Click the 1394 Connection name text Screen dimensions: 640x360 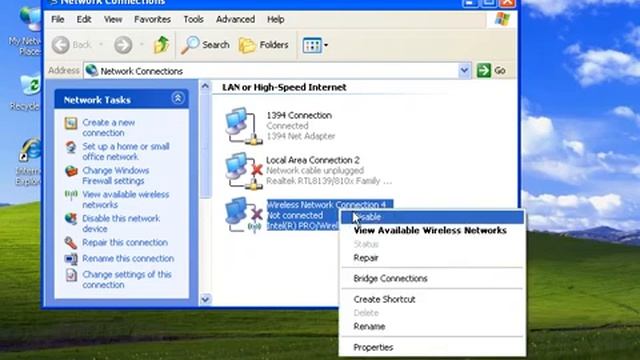coord(299,115)
